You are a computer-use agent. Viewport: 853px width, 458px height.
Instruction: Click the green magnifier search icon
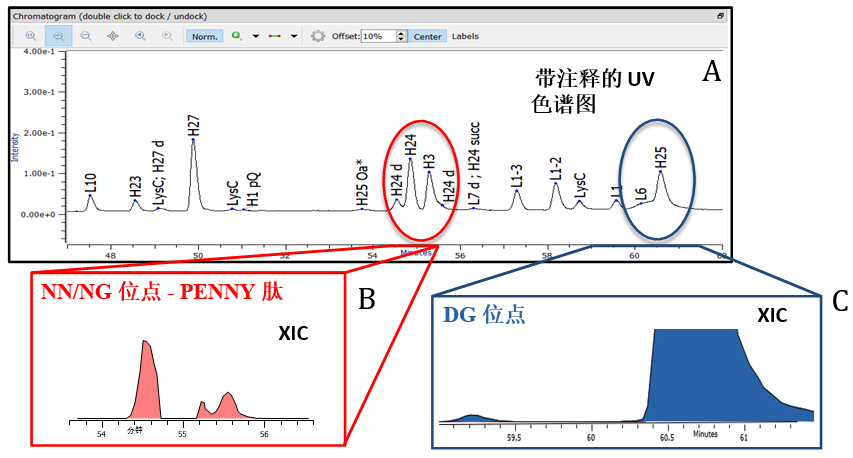(x=237, y=36)
